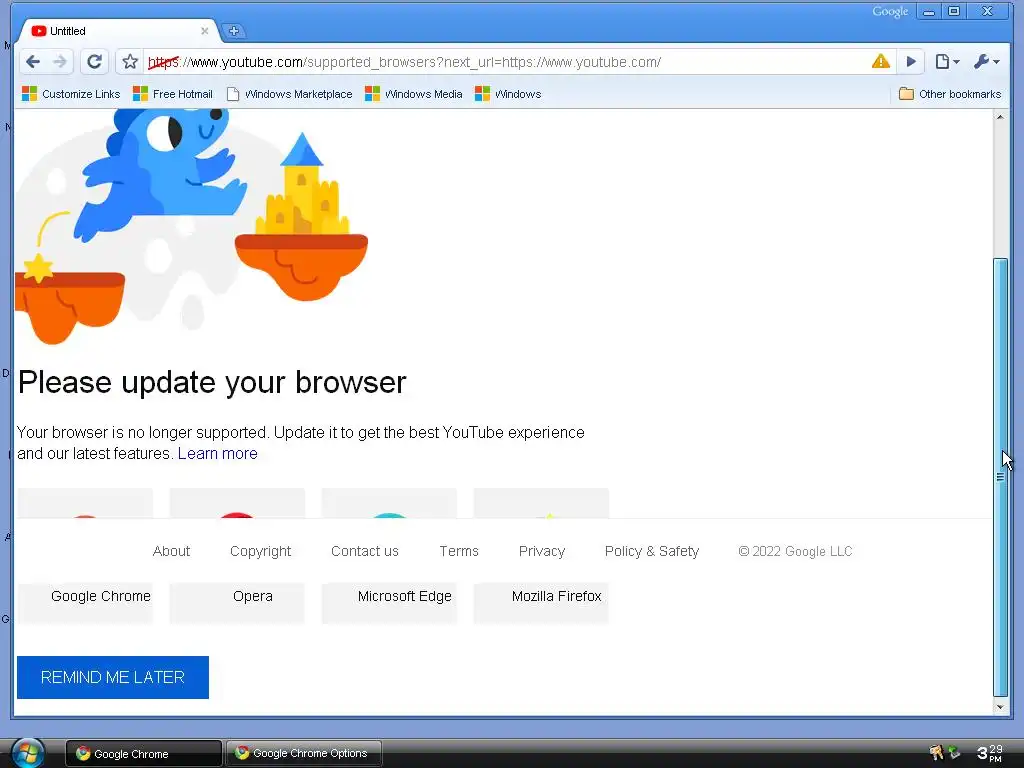This screenshot has height=768, width=1024.
Task: Open the wrench settings menu
Action: coord(986,62)
